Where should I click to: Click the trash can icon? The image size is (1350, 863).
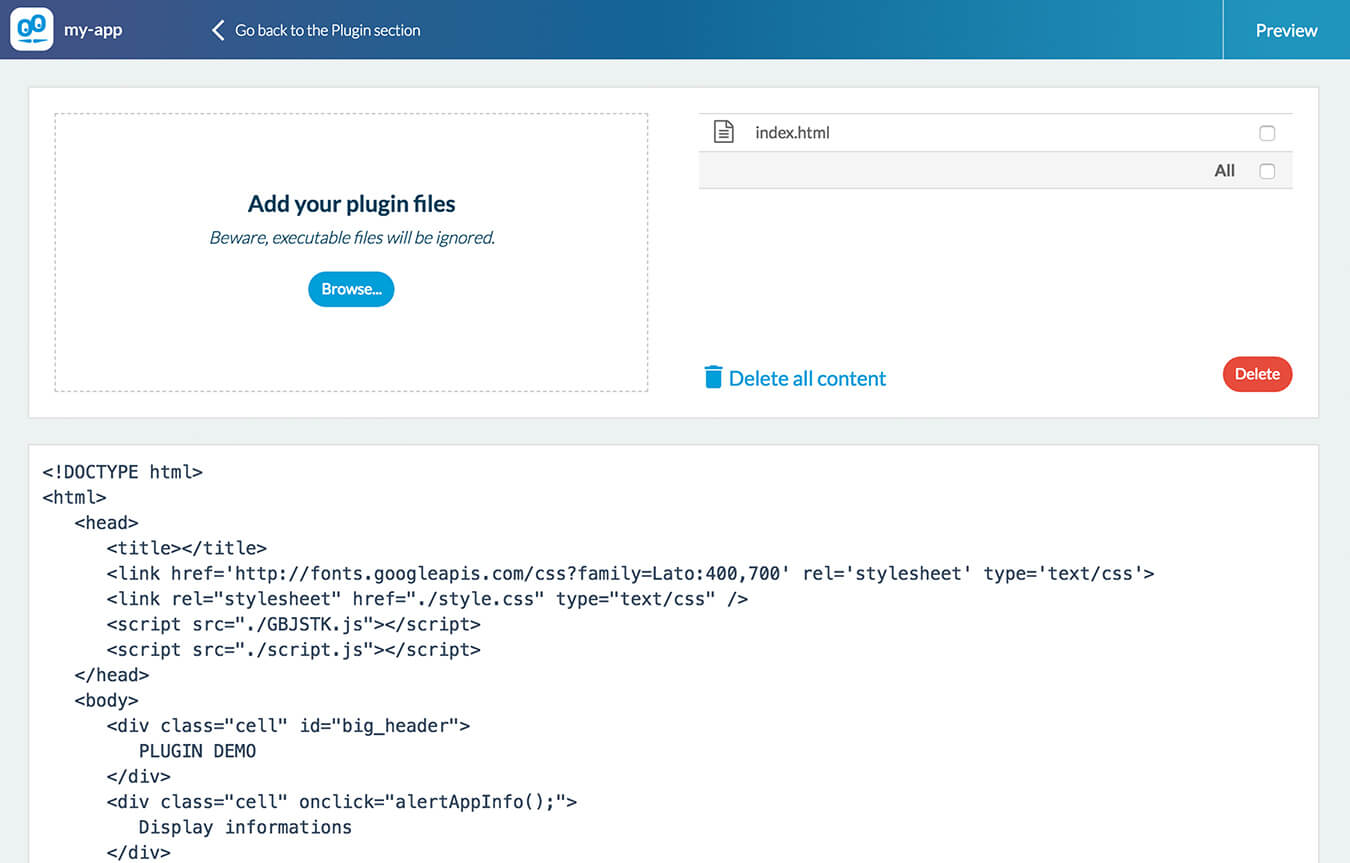pos(713,377)
